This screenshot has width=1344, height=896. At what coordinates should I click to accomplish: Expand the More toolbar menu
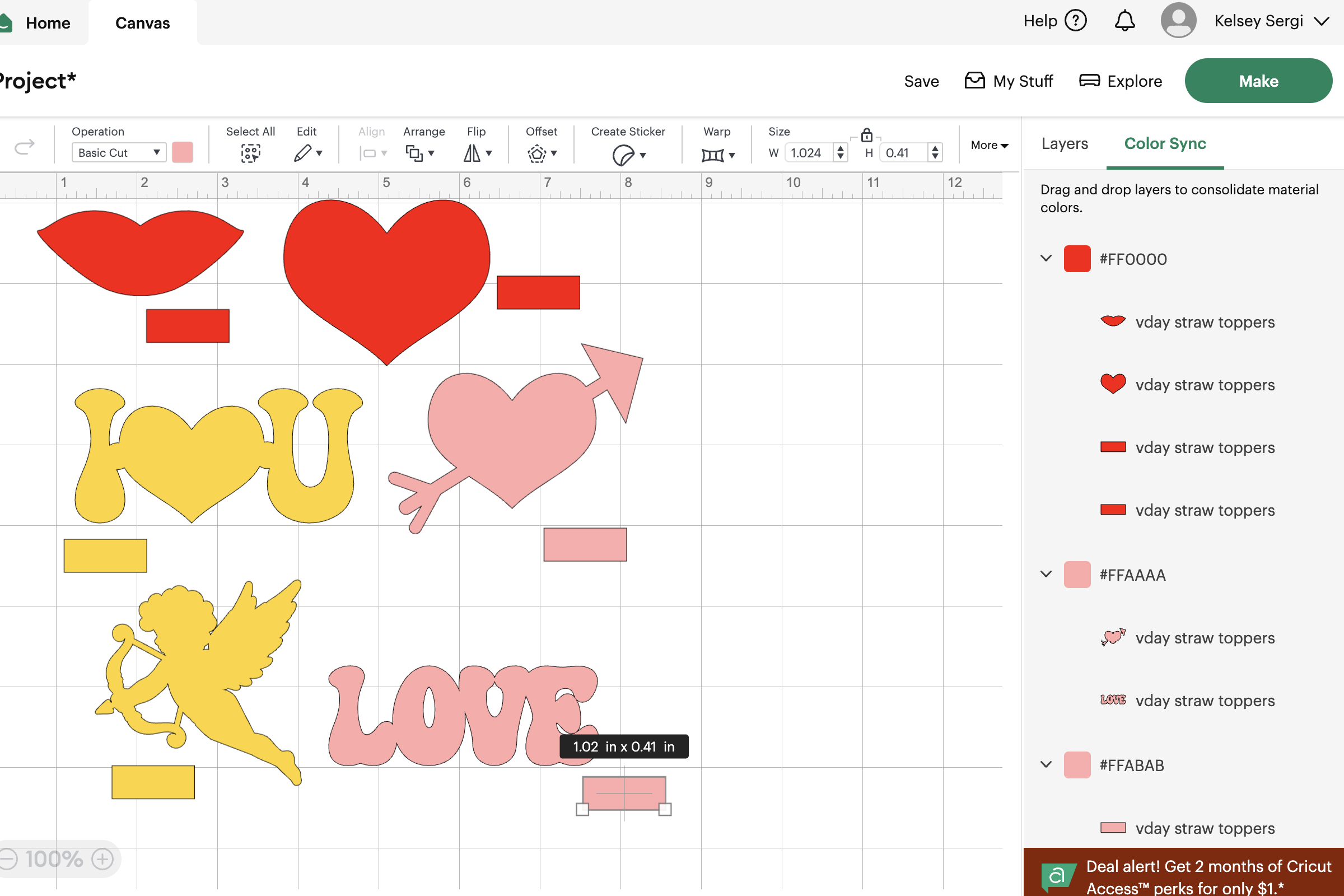point(988,145)
